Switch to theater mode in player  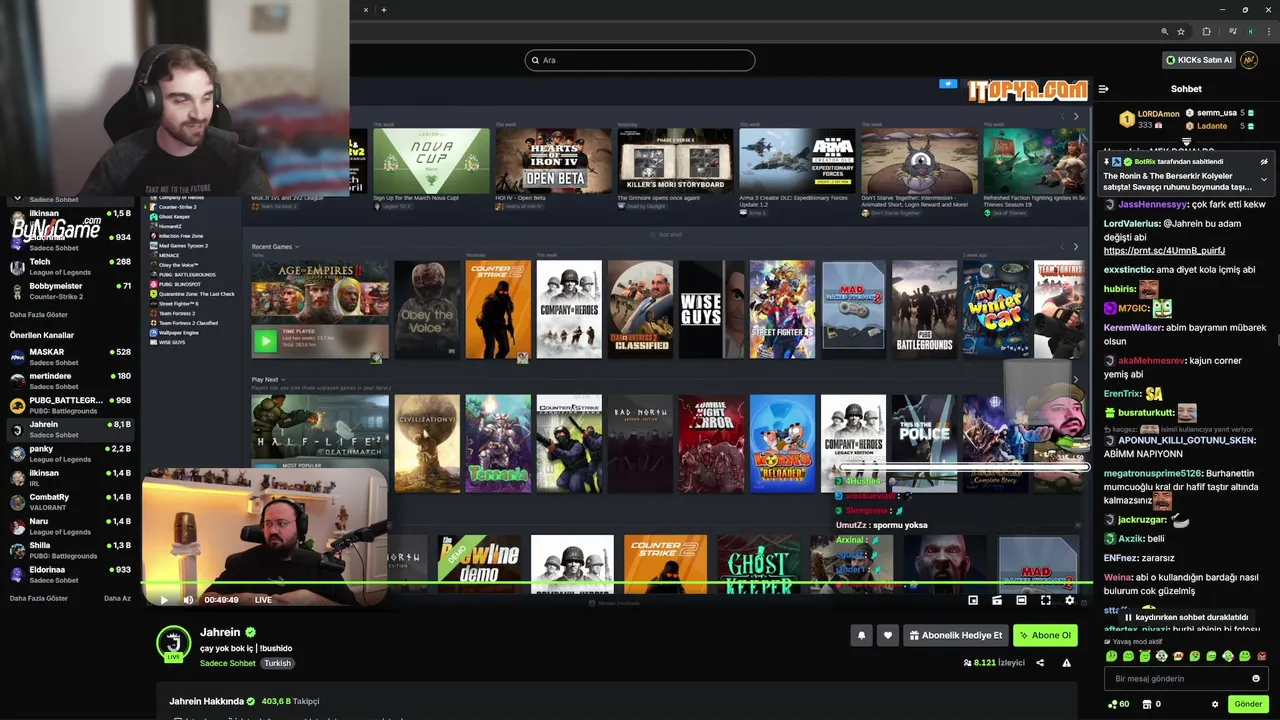(x=1021, y=600)
